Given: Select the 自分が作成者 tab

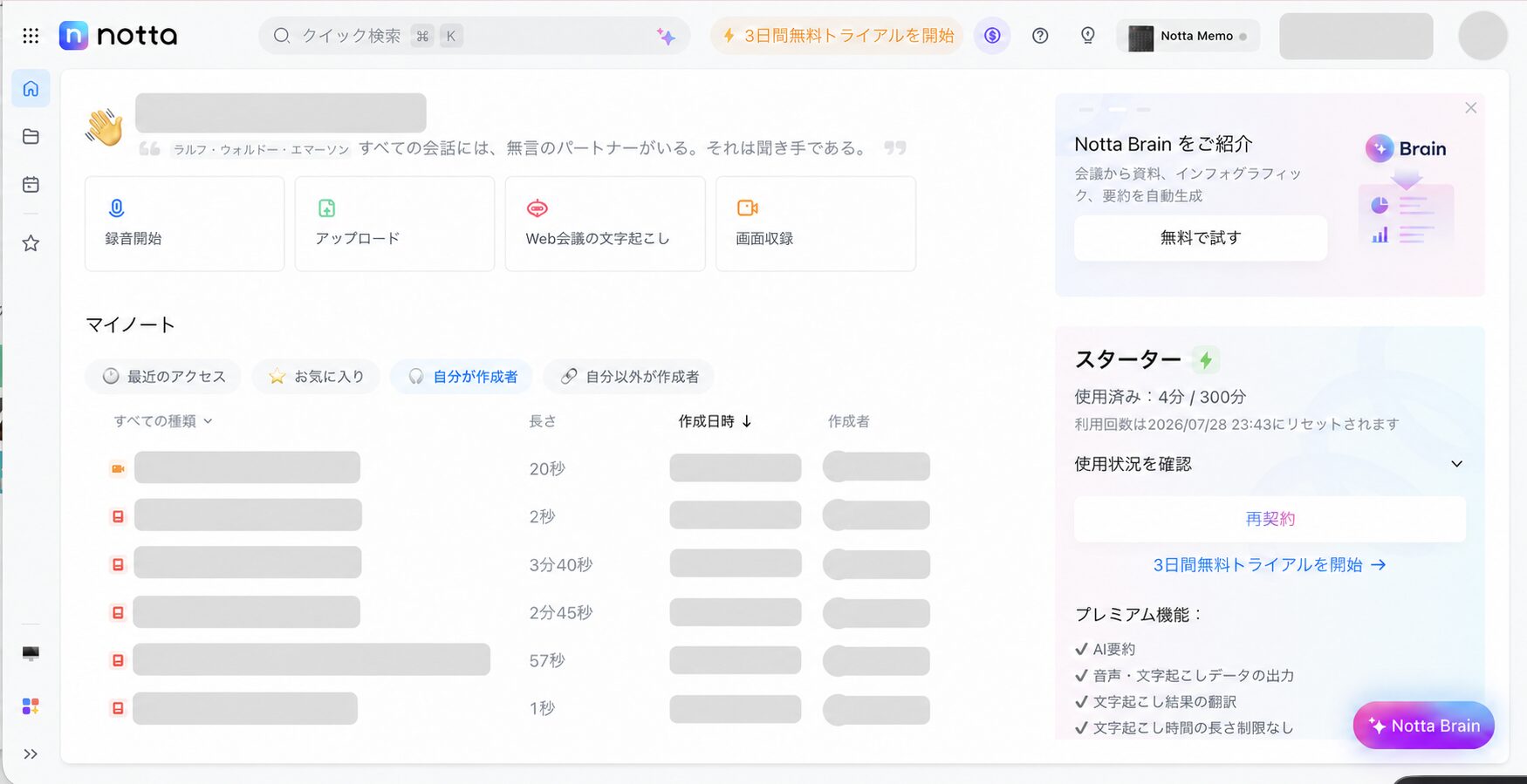Looking at the screenshot, I should 462,377.
